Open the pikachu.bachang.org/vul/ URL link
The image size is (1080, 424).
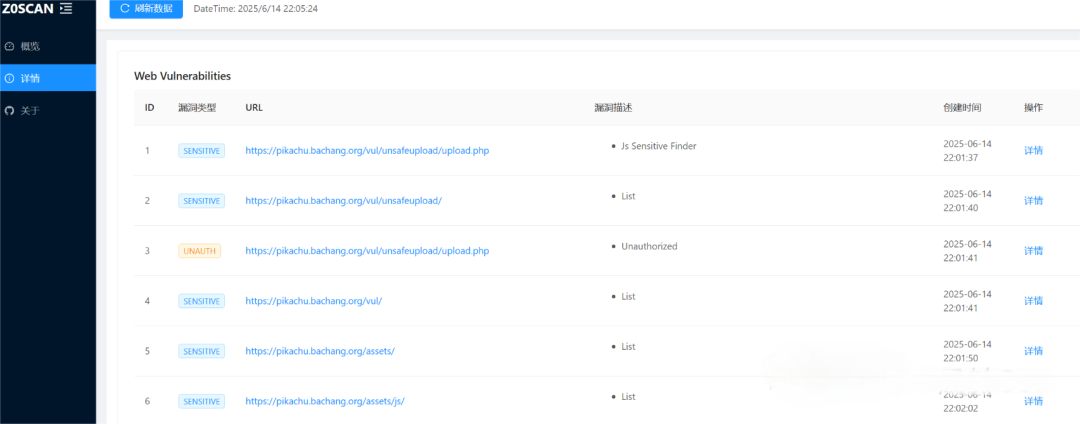coord(313,301)
